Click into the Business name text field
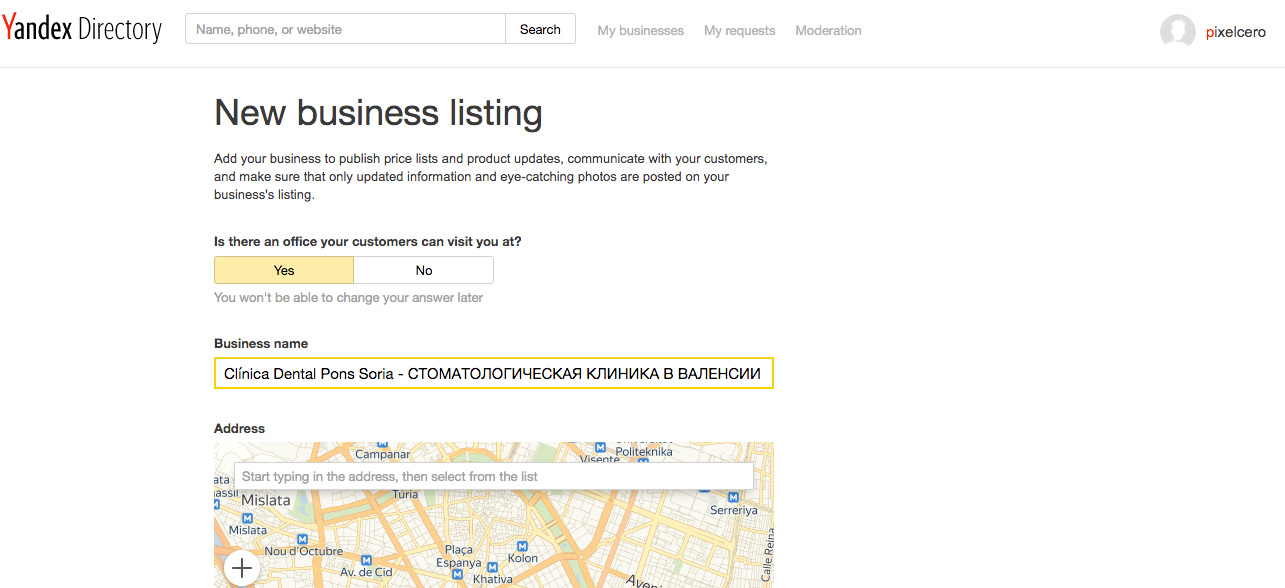This screenshot has height=588, width=1285. pyautogui.click(x=493, y=374)
